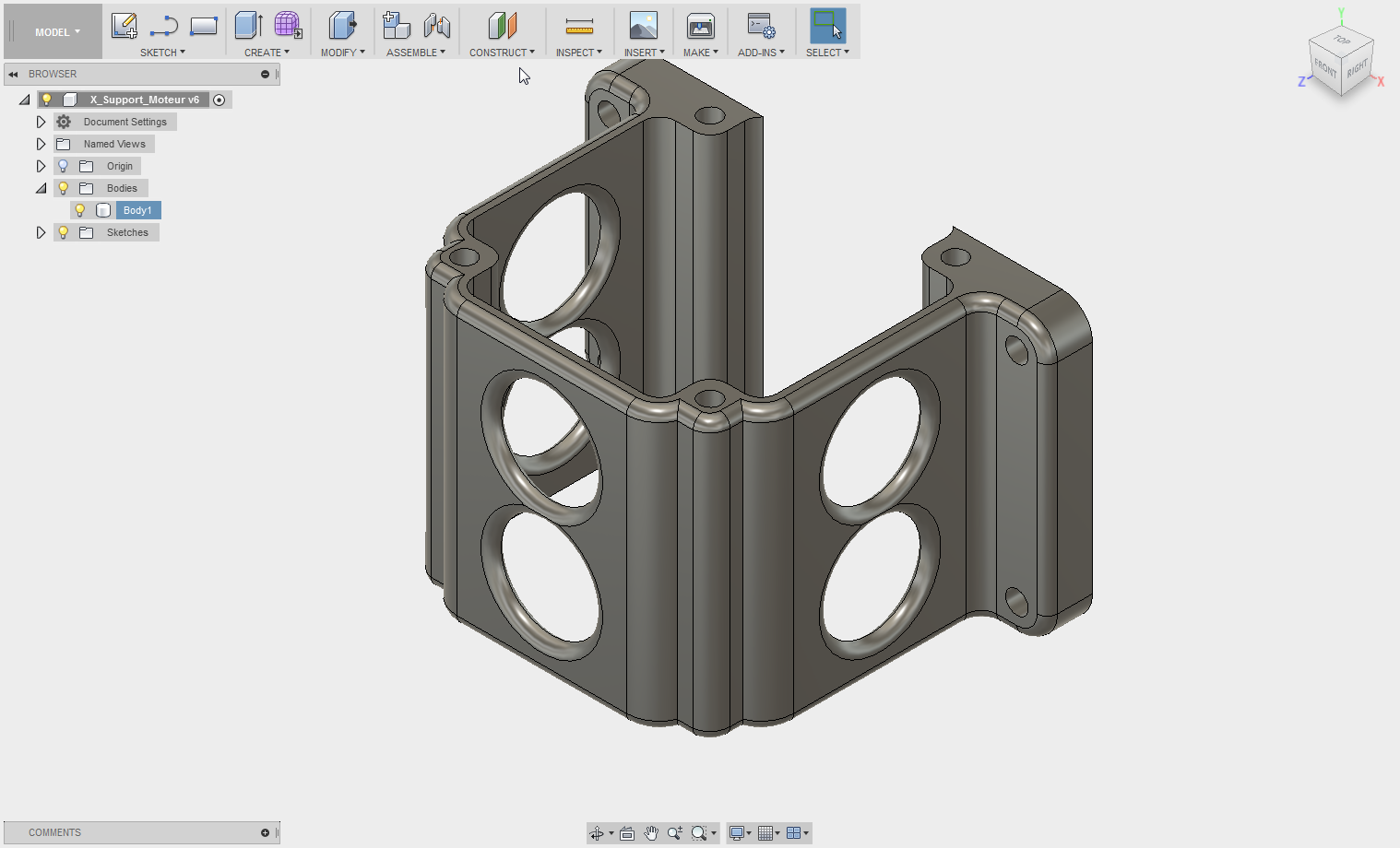Image resolution: width=1400 pixels, height=848 pixels.
Task: Select the Press Pull modify icon
Action: tap(342, 26)
